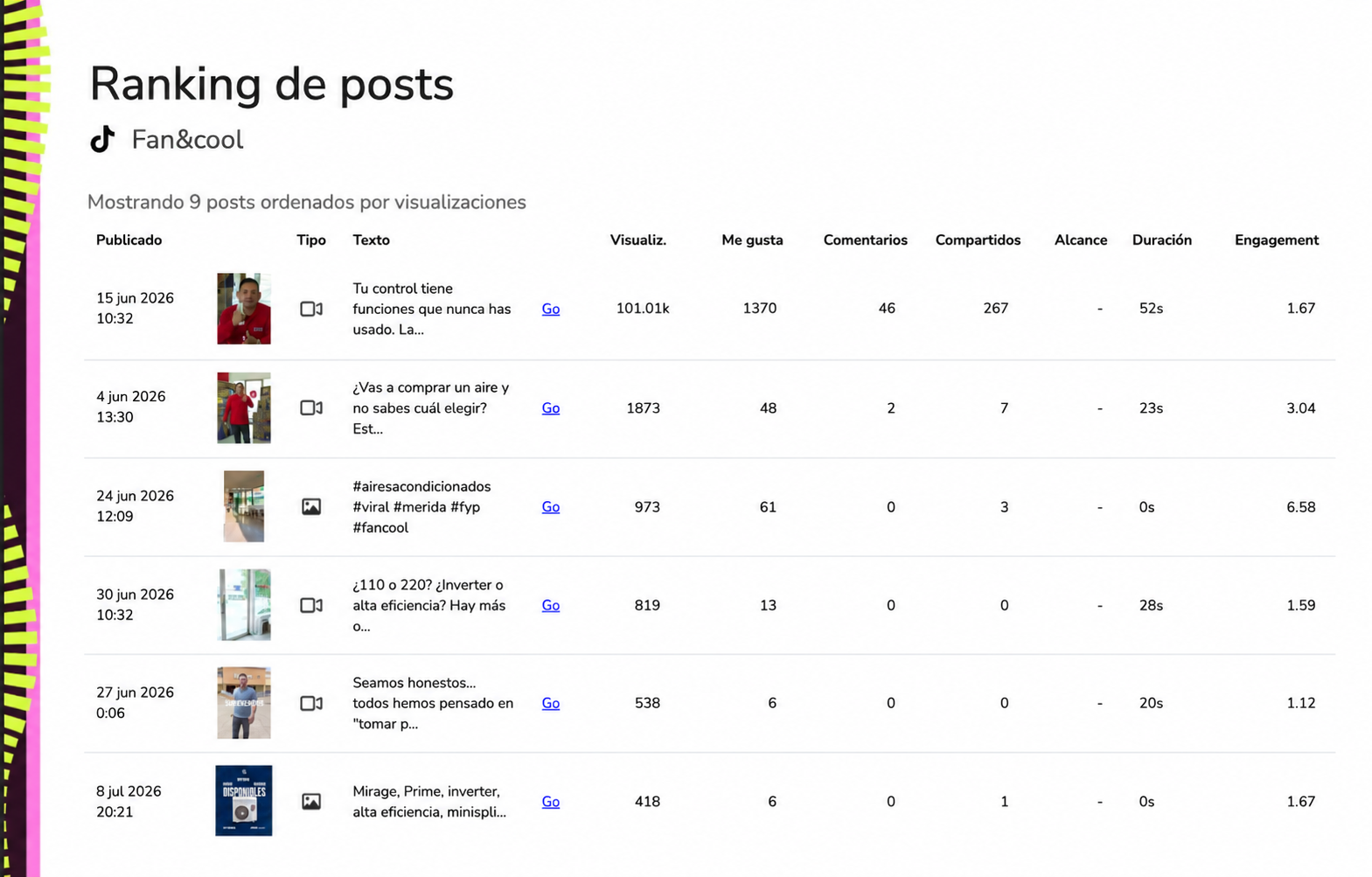Click the Fan&cool account name
This screenshot has height=877, width=1372.
187,139
